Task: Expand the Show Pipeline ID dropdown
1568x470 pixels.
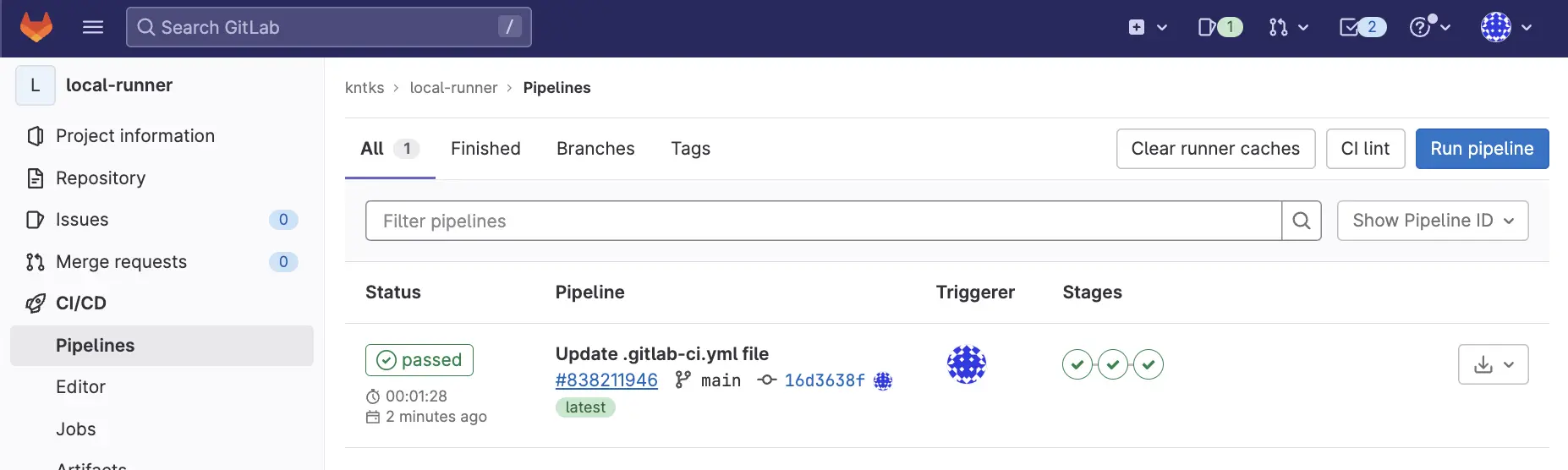Action: pos(1432,221)
